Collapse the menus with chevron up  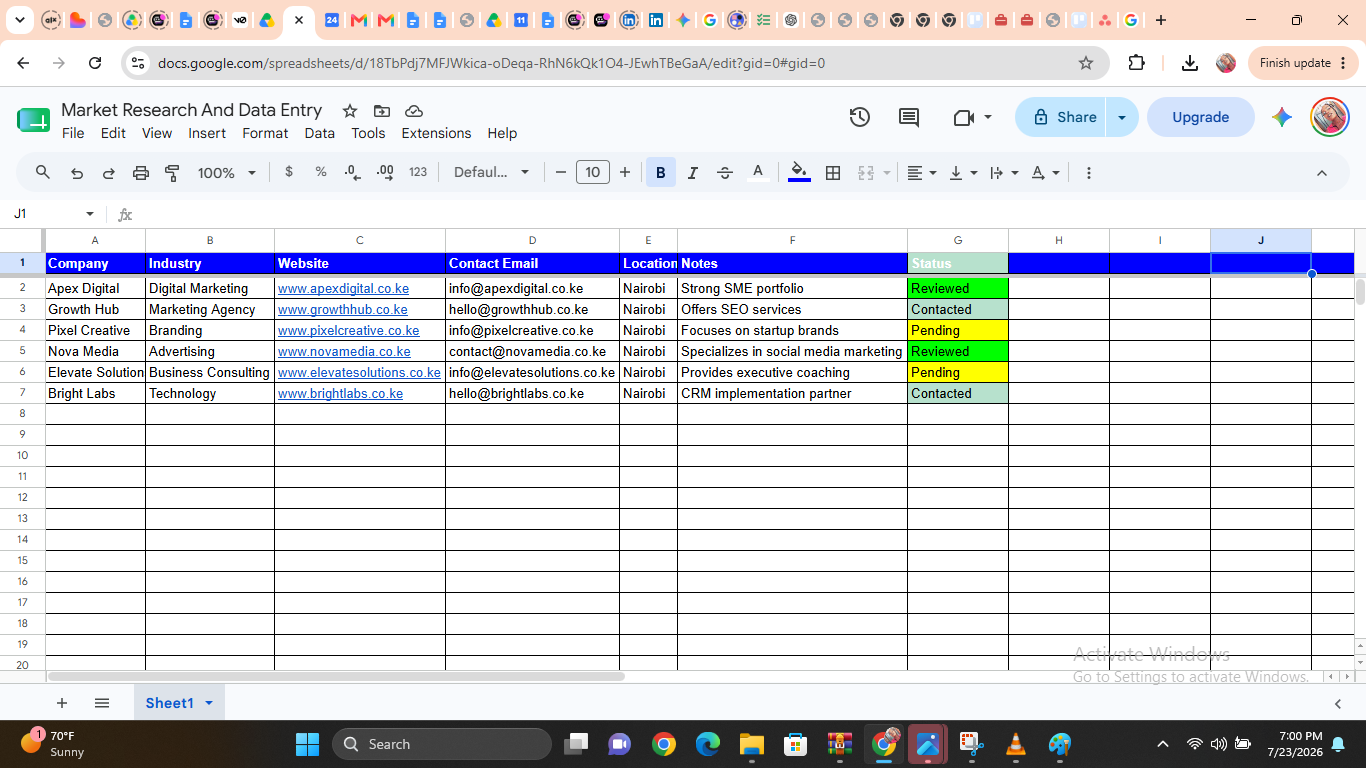click(x=1322, y=172)
